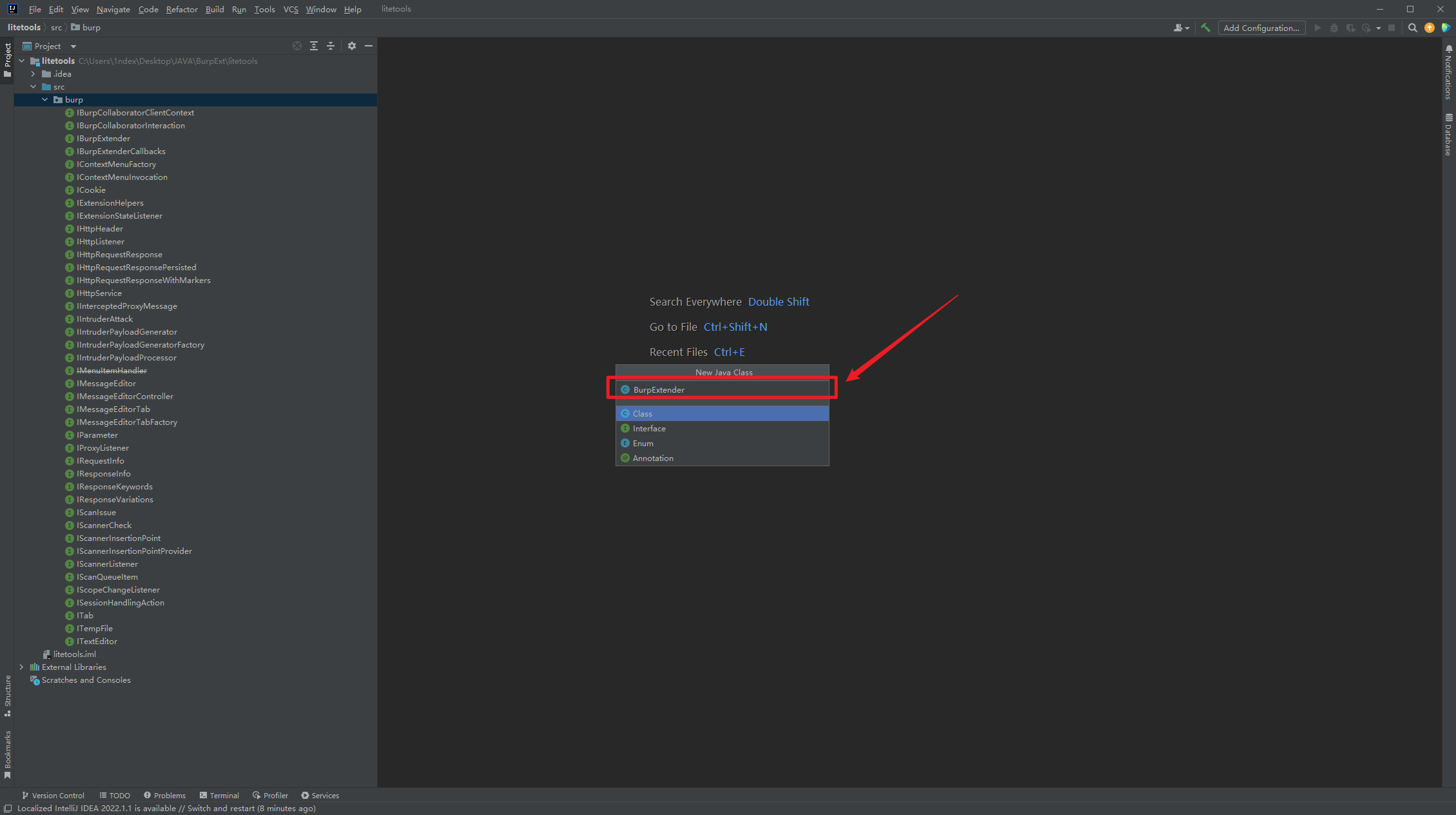Open Version Control tool window
Image resolution: width=1456 pixels, height=815 pixels.
[x=53, y=795]
